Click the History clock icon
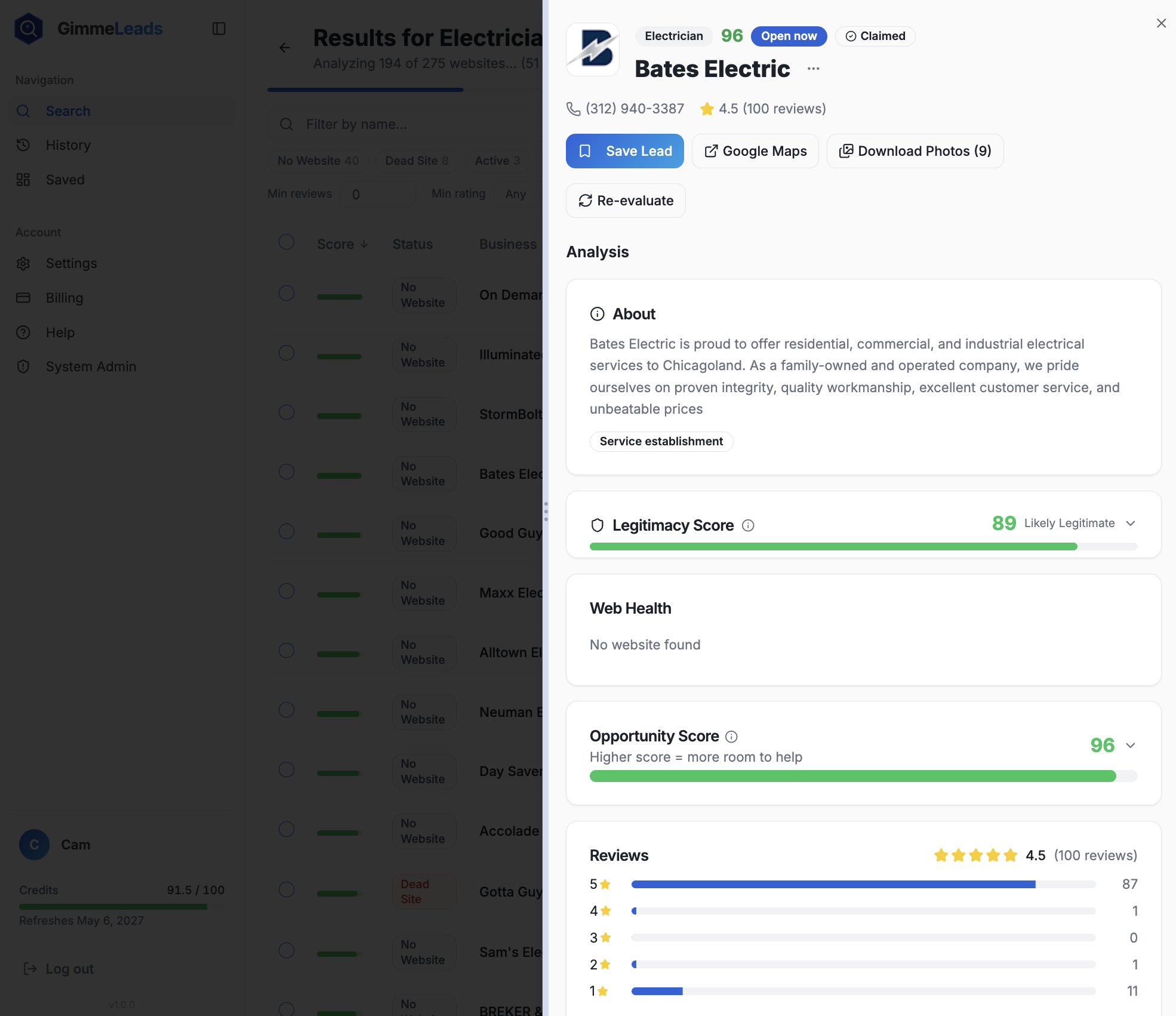 (x=23, y=145)
